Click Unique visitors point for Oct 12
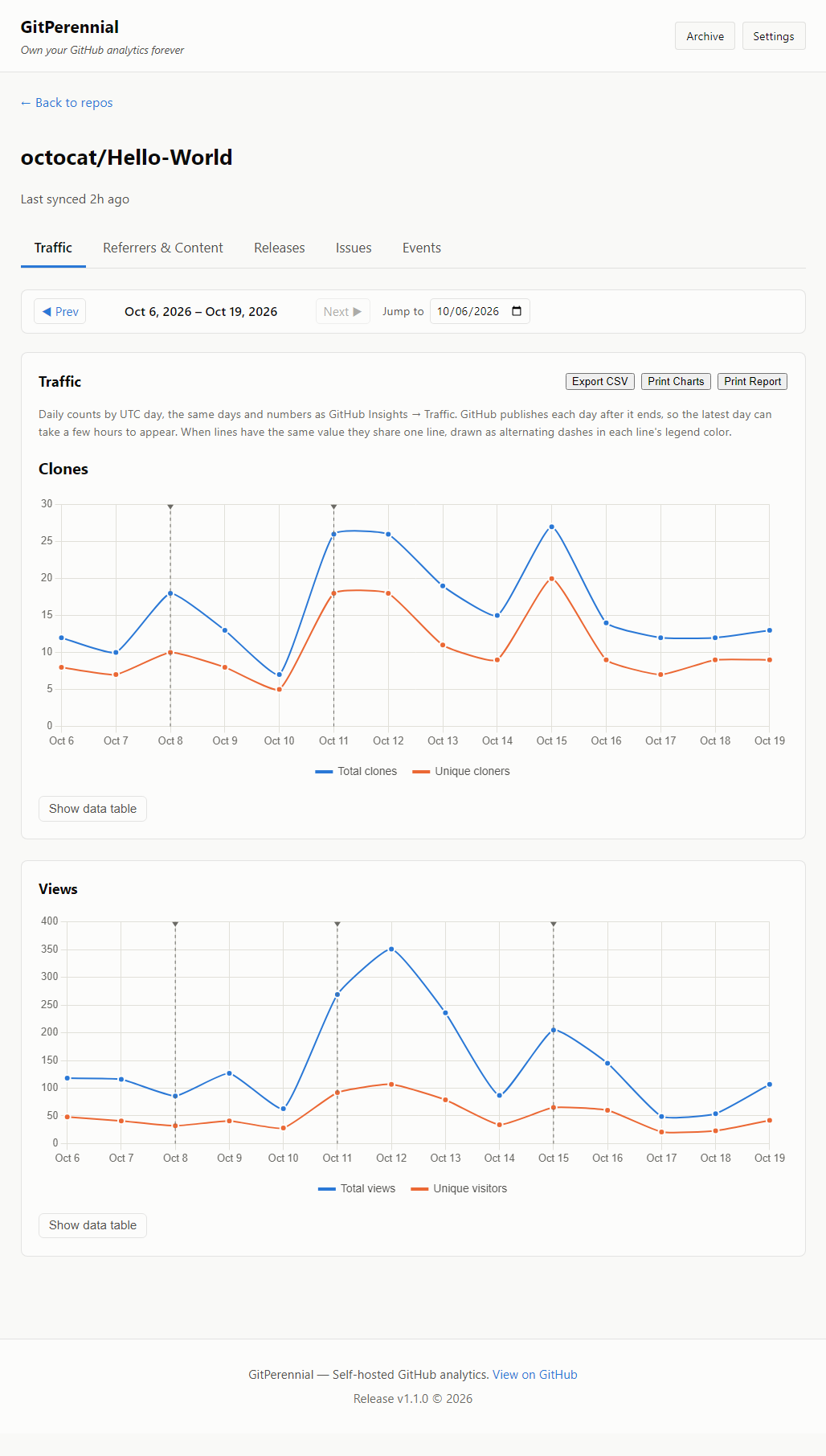826x1456 pixels. (391, 1085)
